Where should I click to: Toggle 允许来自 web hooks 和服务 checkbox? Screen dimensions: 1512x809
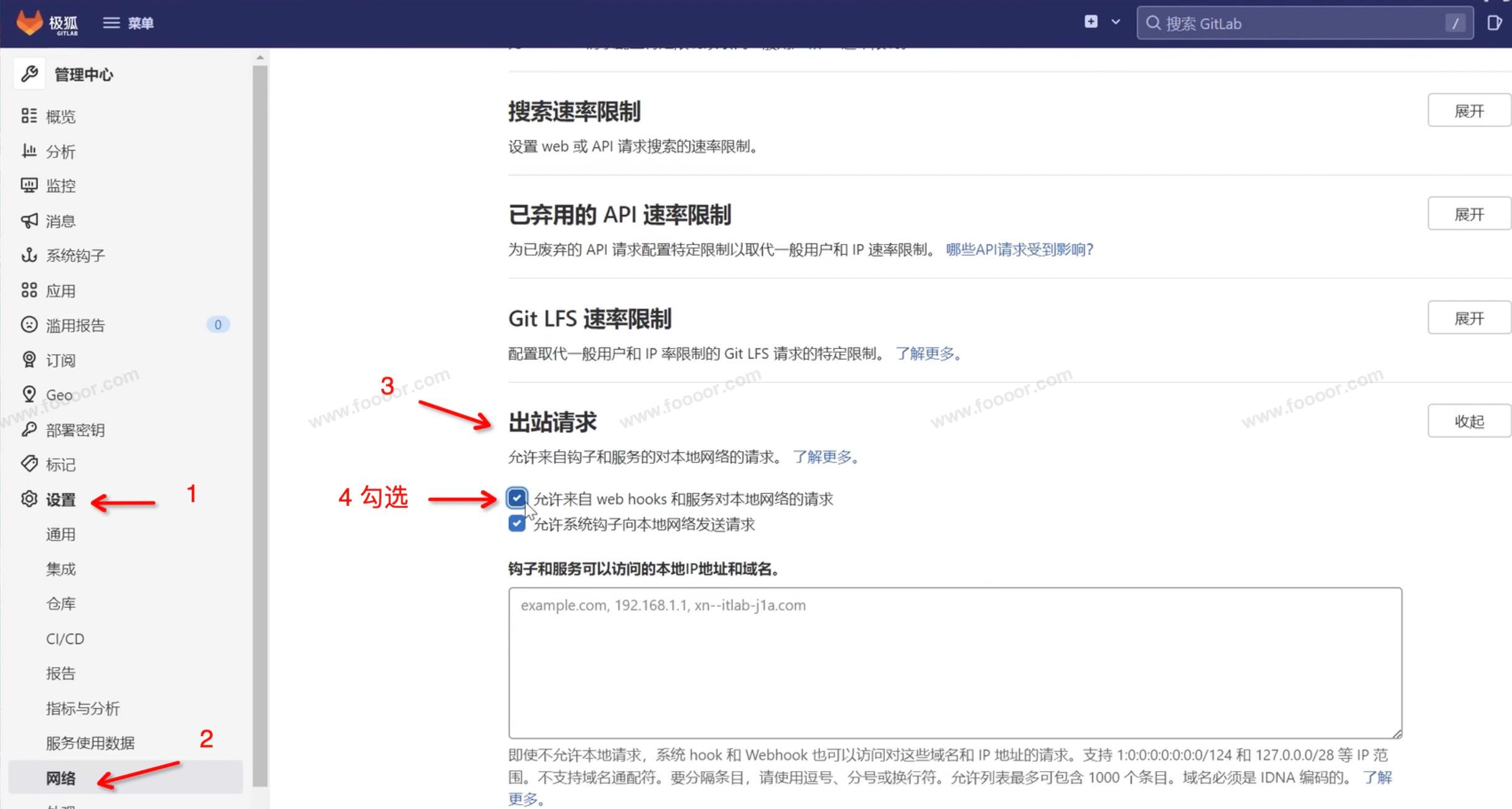pyautogui.click(x=516, y=498)
